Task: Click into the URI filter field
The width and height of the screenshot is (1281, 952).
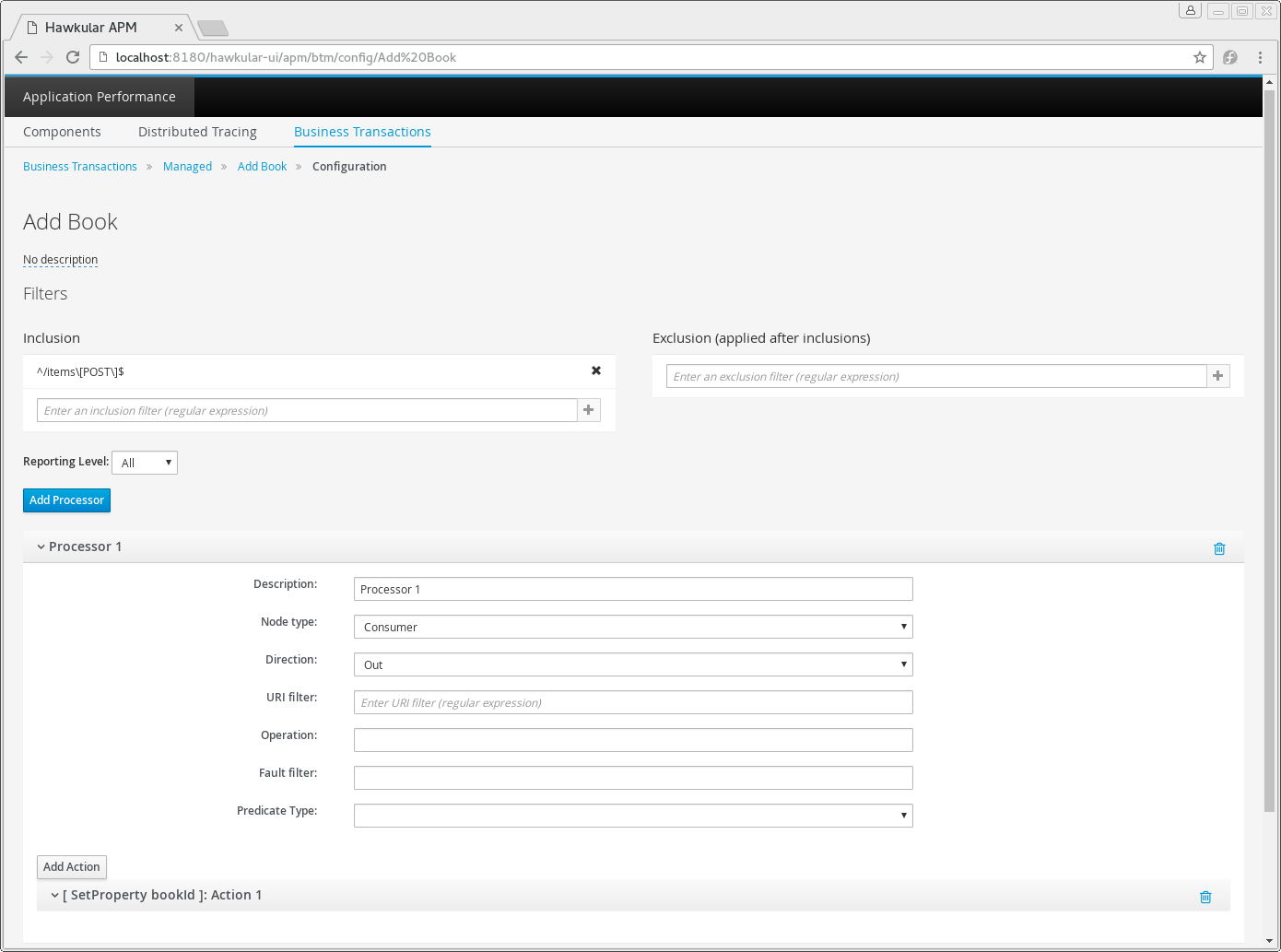Action: [633, 702]
